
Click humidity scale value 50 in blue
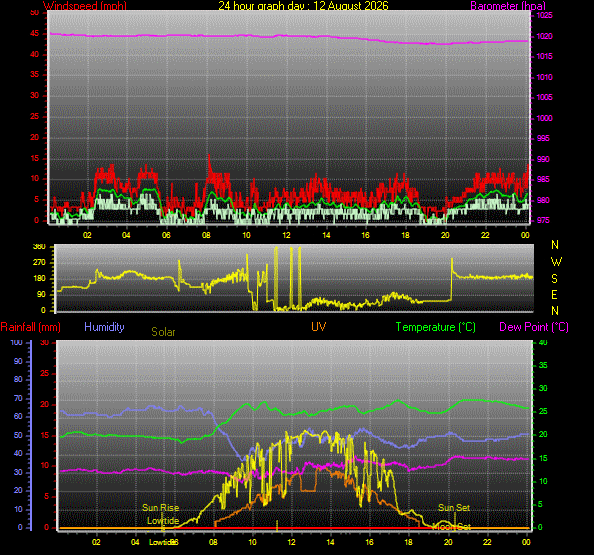coord(18,435)
